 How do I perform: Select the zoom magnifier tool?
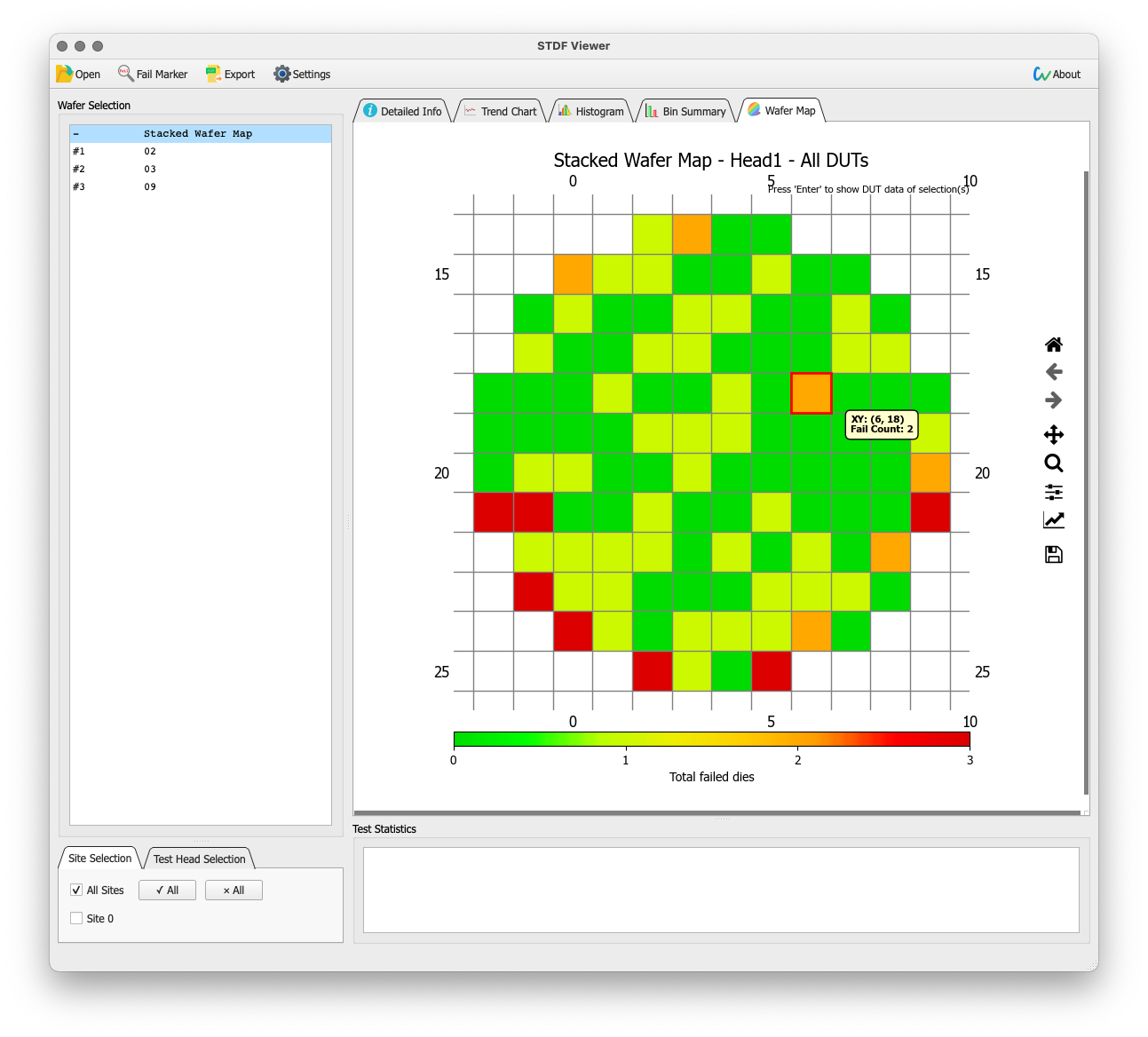(1054, 463)
